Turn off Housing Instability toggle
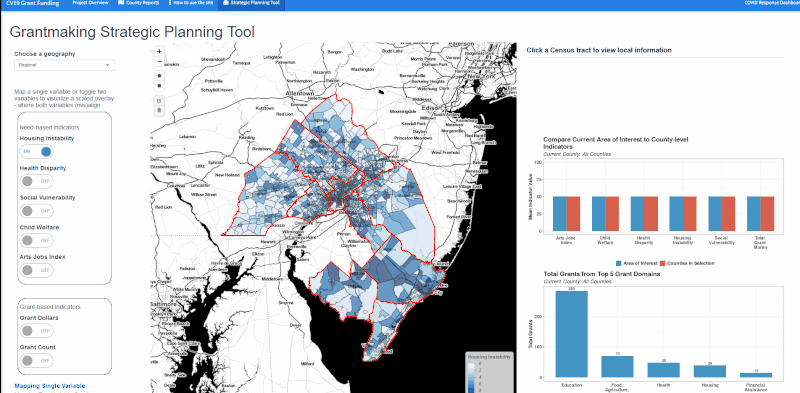Viewport: 800px width, 393px height. pos(36,152)
